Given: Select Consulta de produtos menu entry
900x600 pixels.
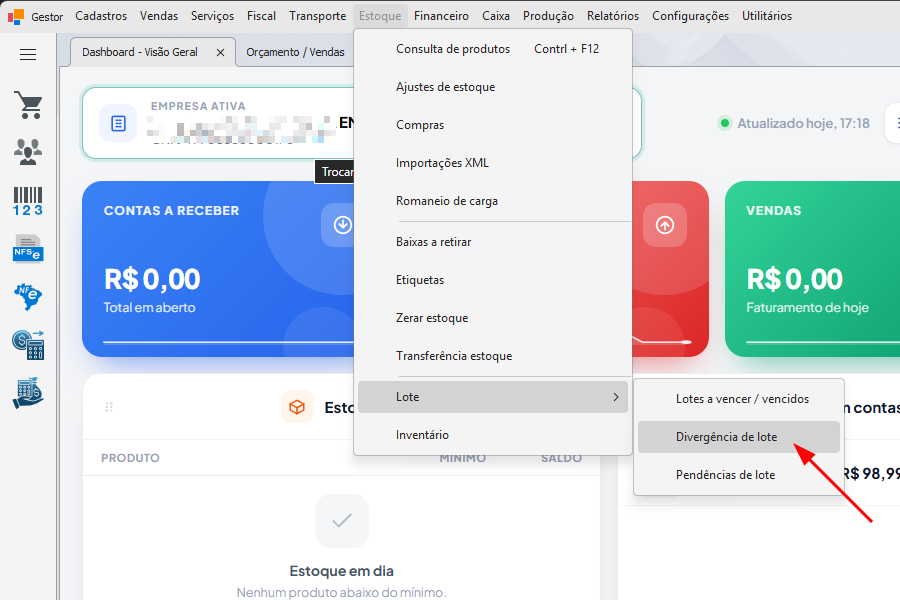Looking at the screenshot, I should (493, 49).
